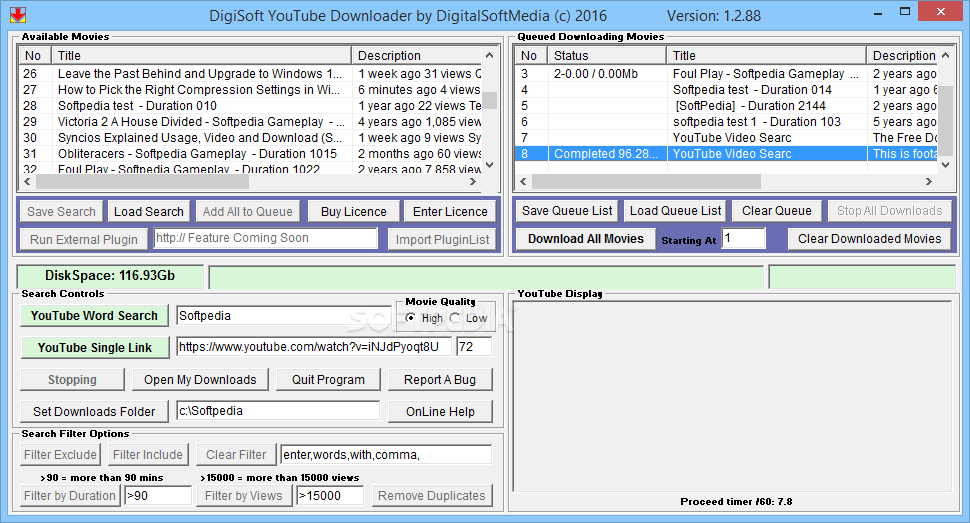Viewport: 970px width, 523px height.
Task: Click the Stop All Downloads button
Action: tap(889, 211)
